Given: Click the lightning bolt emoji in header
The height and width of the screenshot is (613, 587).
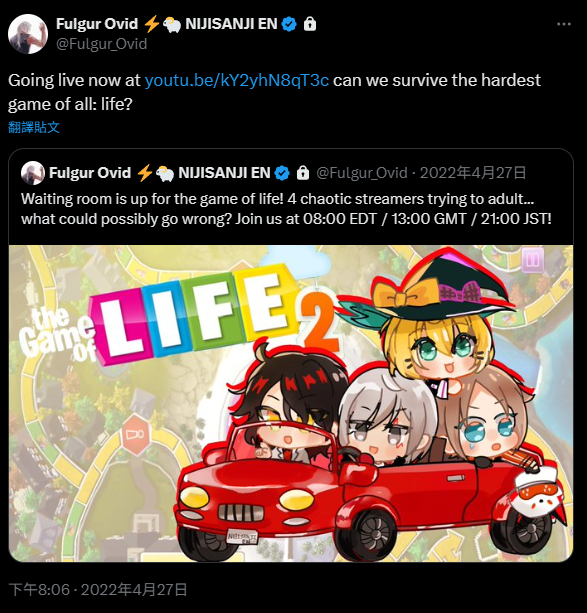Looking at the screenshot, I should [x=151, y=25].
